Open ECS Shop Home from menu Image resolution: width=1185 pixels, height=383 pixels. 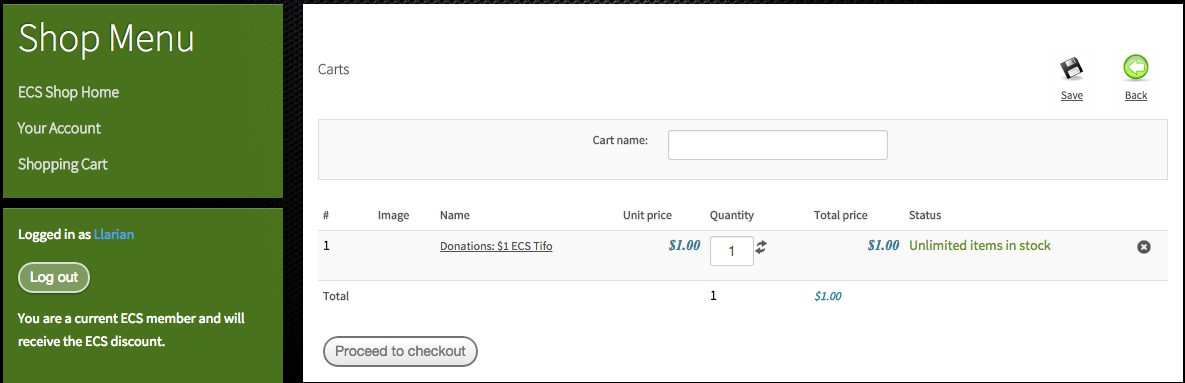69,92
